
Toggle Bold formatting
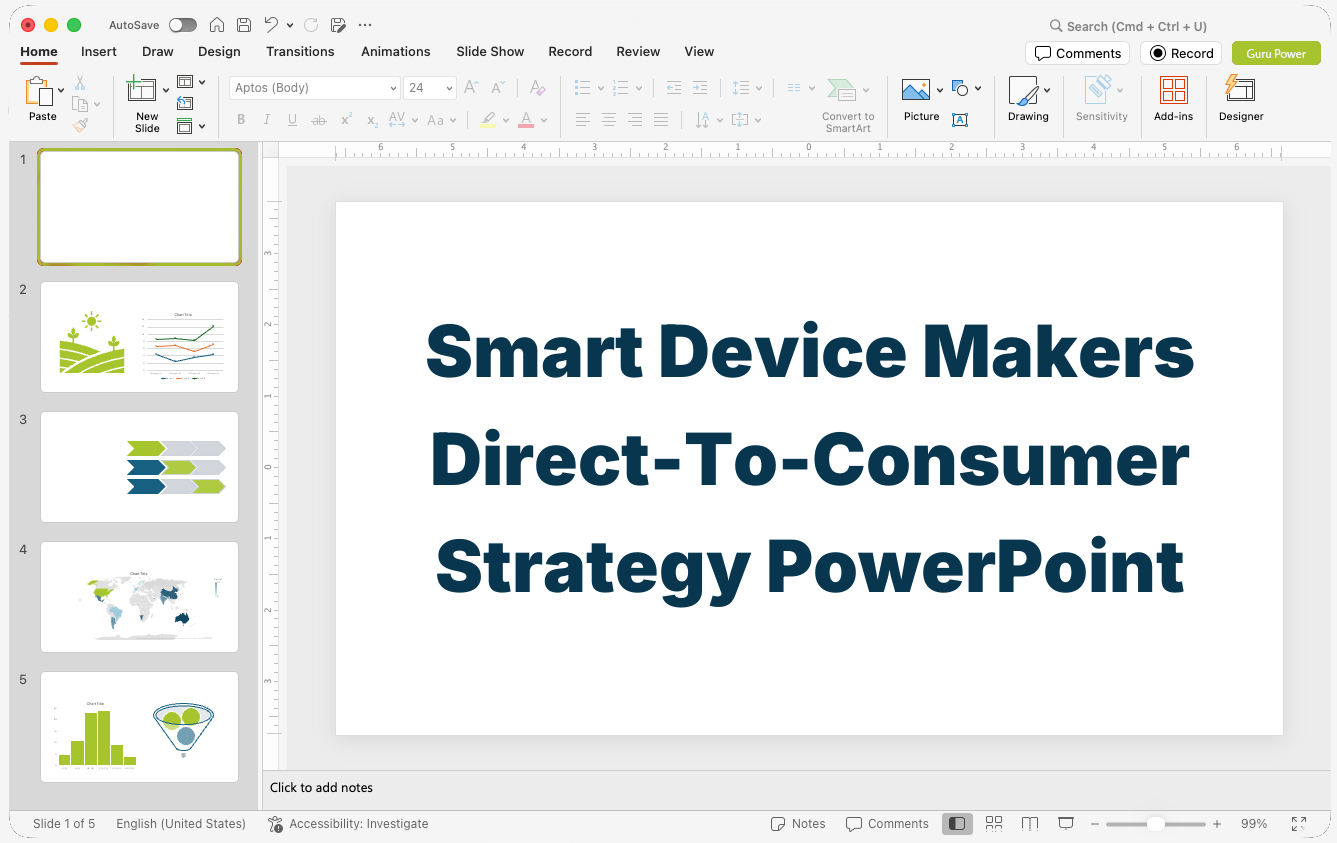(241, 120)
